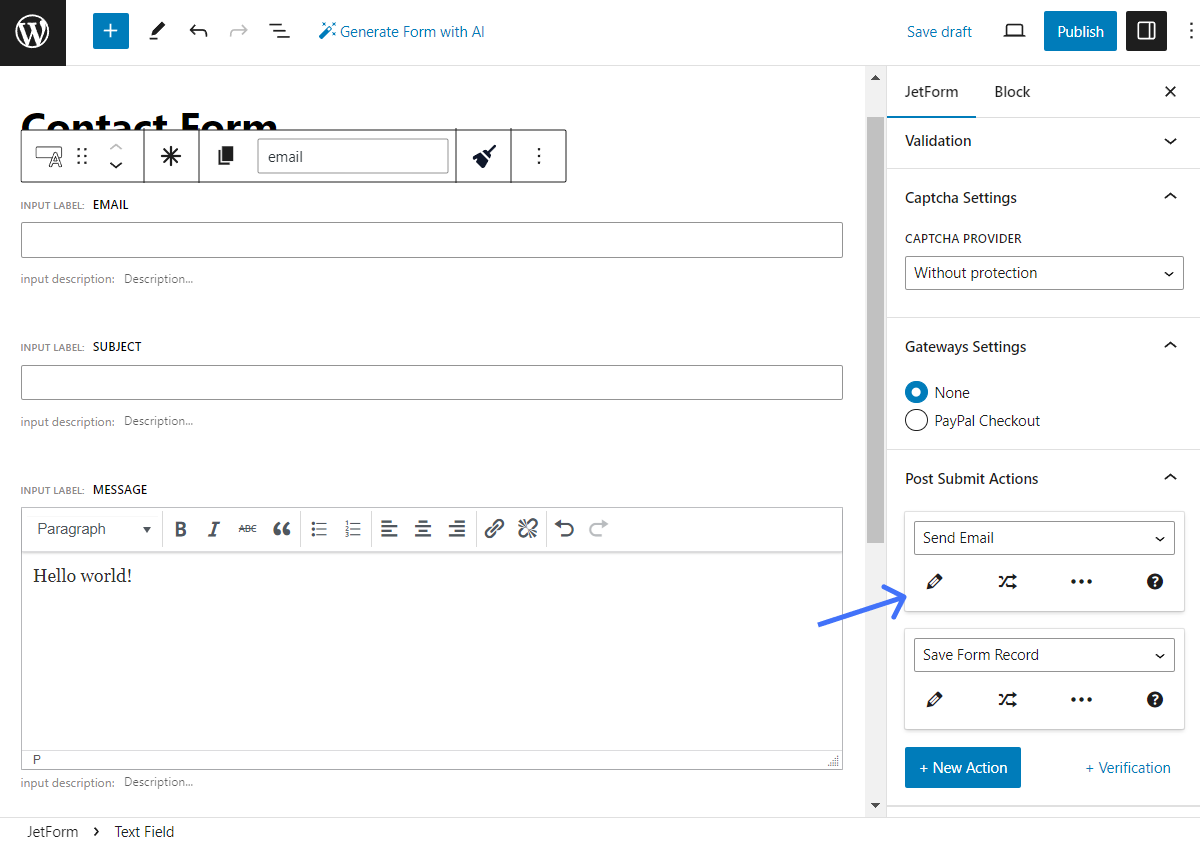The width and height of the screenshot is (1200, 842).
Task: Switch to the JetForm tab
Action: coord(931,92)
